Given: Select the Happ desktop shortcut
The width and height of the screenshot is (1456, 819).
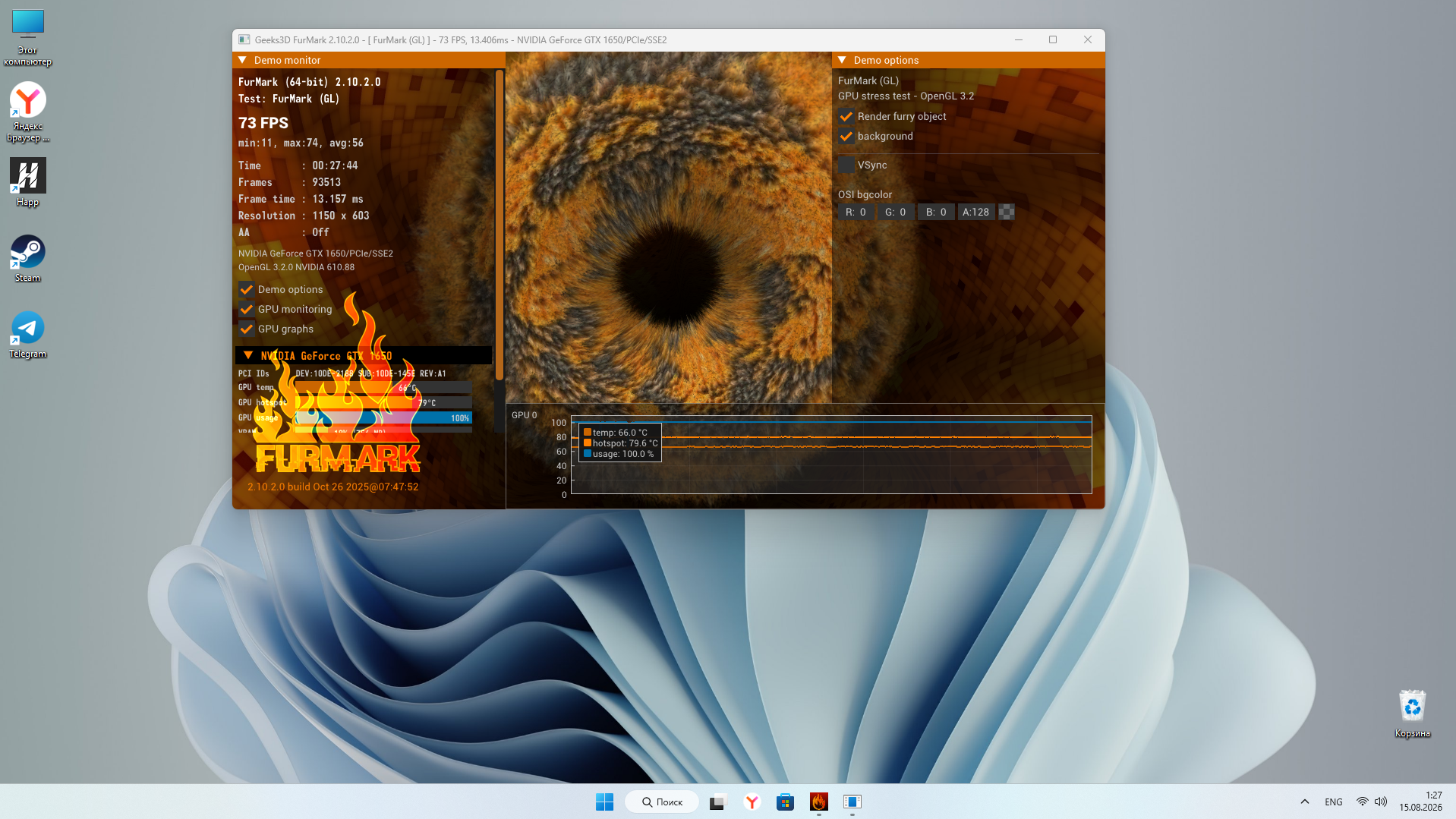Looking at the screenshot, I should [x=28, y=182].
